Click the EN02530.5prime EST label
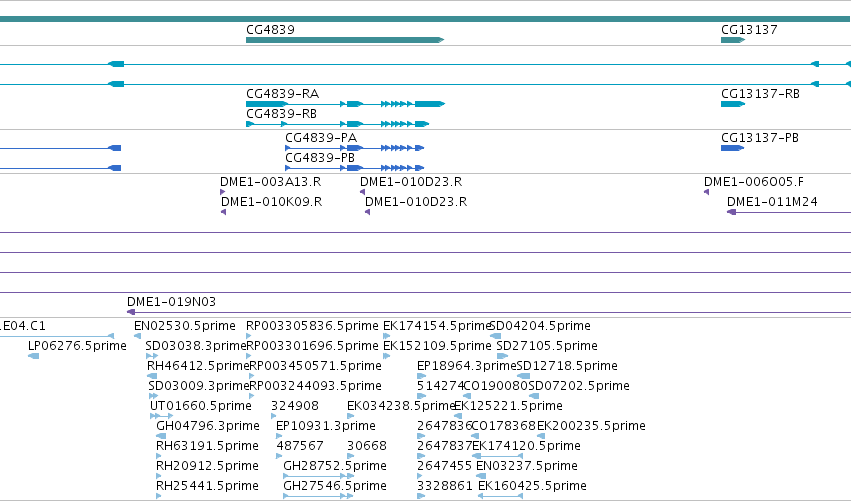Screen dimensions: 851x501 coord(185,326)
